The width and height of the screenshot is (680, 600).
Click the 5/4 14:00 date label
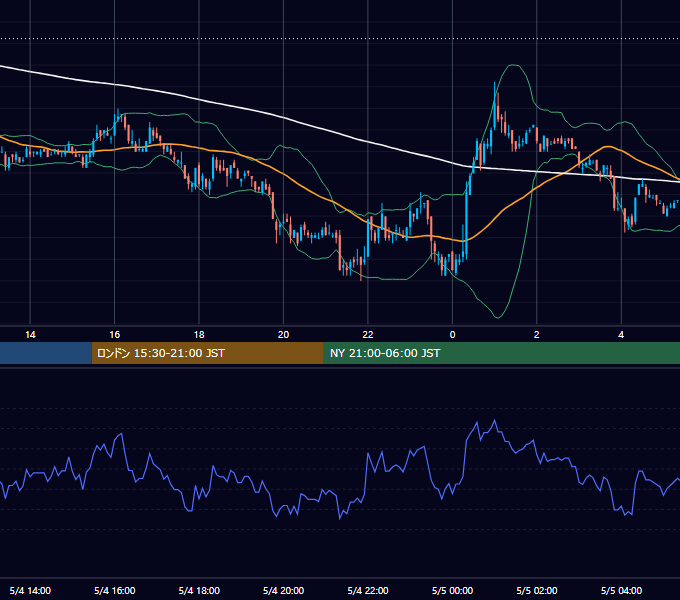(x=30, y=590)
